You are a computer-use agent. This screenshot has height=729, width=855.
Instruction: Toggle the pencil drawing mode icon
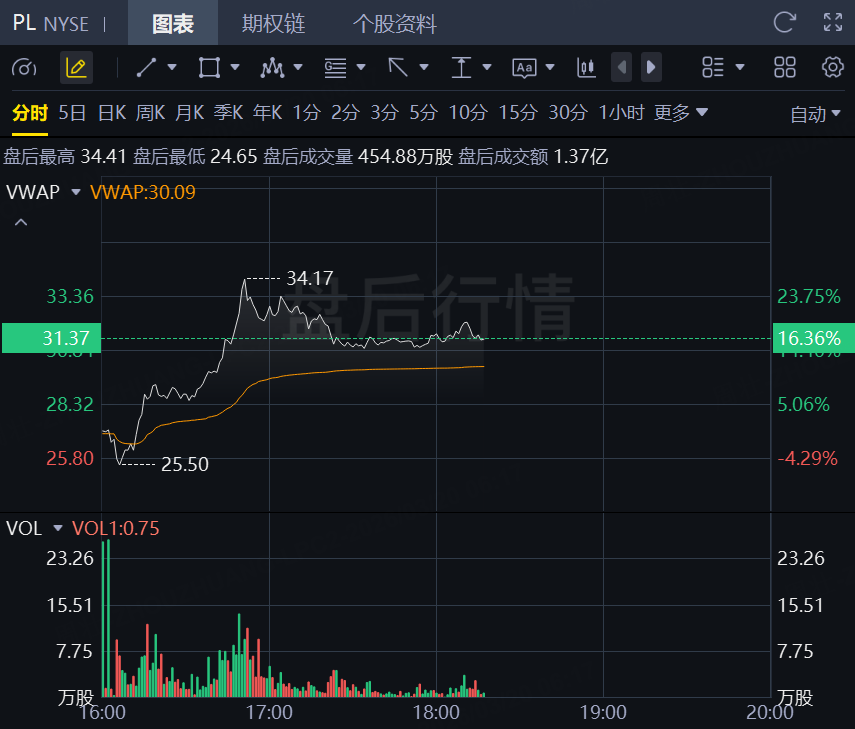tap(76, 68)
